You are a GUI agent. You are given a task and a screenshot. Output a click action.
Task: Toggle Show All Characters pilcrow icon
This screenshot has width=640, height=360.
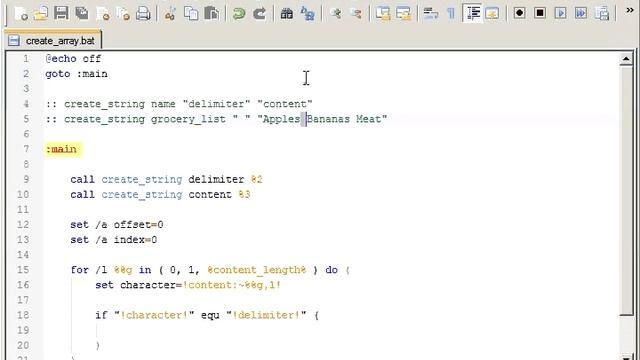(451, 13)
